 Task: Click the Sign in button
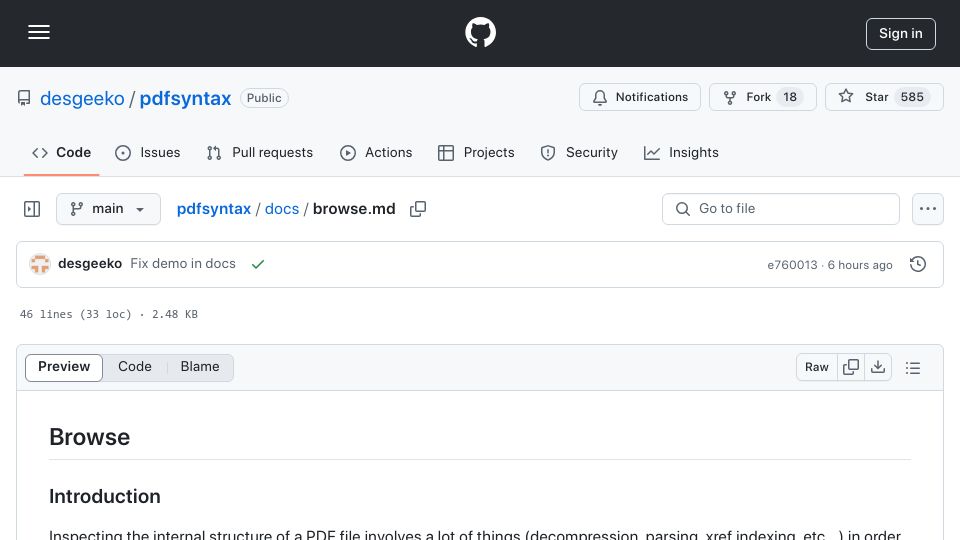point(901,34)
